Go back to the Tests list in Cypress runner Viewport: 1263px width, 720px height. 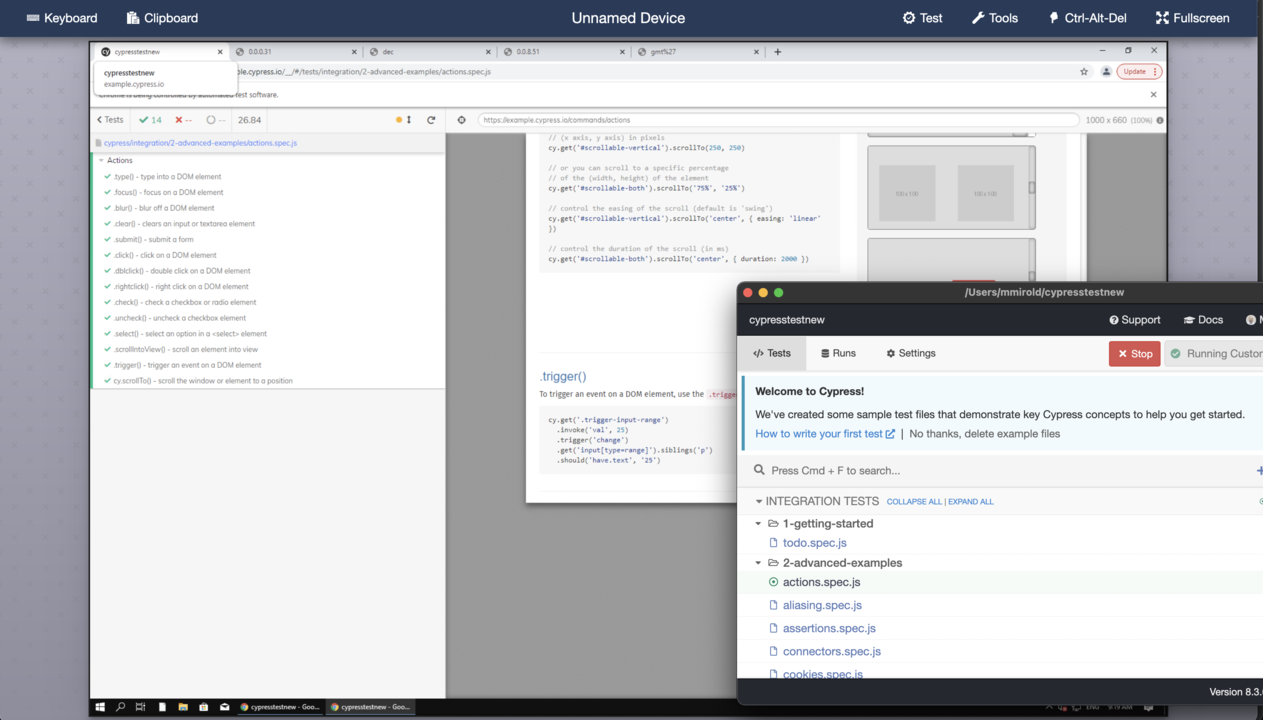point(110,120)
